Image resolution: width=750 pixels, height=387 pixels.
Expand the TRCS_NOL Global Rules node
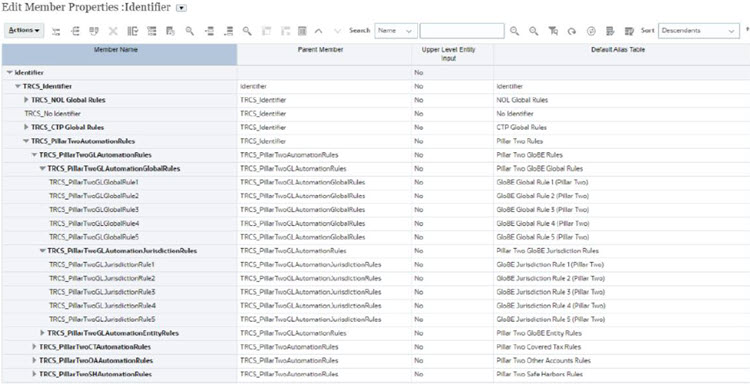(x=26, y=100)
